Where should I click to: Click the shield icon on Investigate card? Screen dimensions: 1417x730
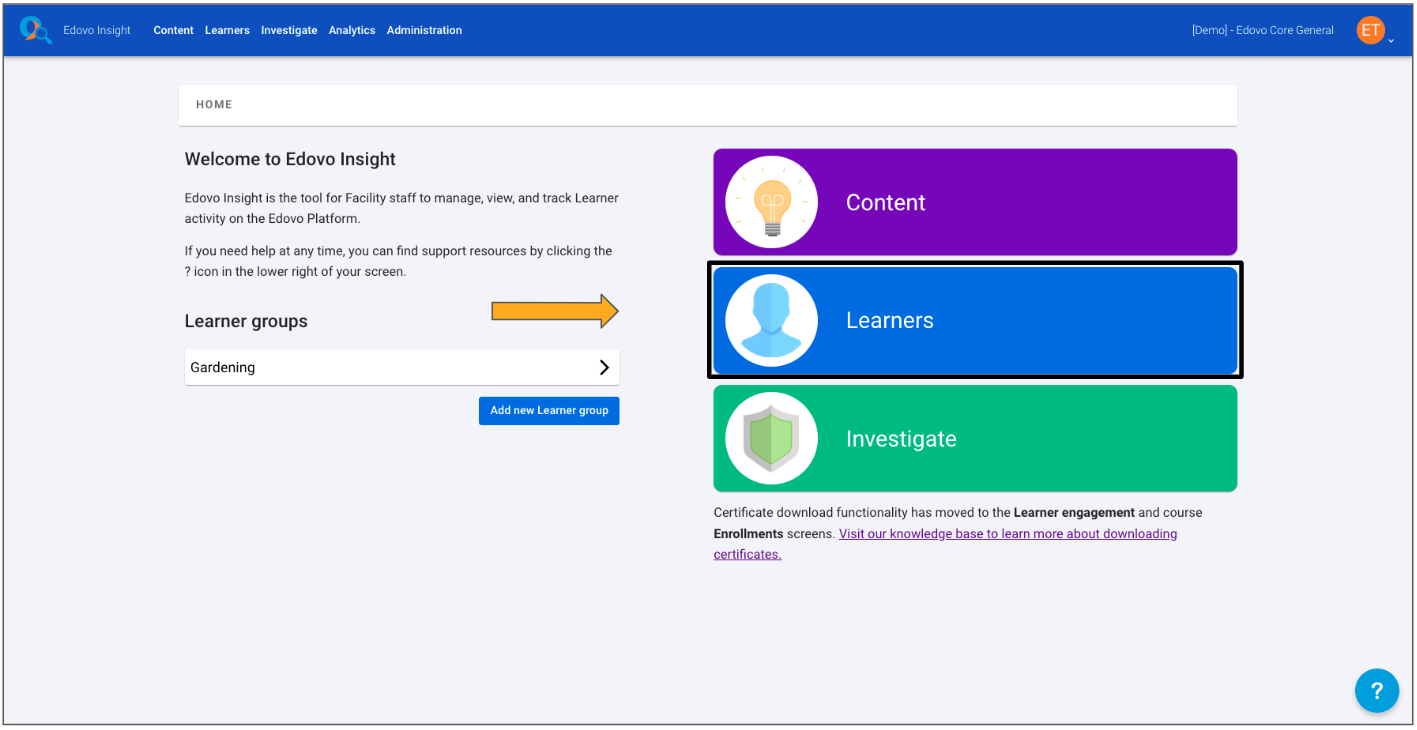pyautogui.click(x=771, y=439)
